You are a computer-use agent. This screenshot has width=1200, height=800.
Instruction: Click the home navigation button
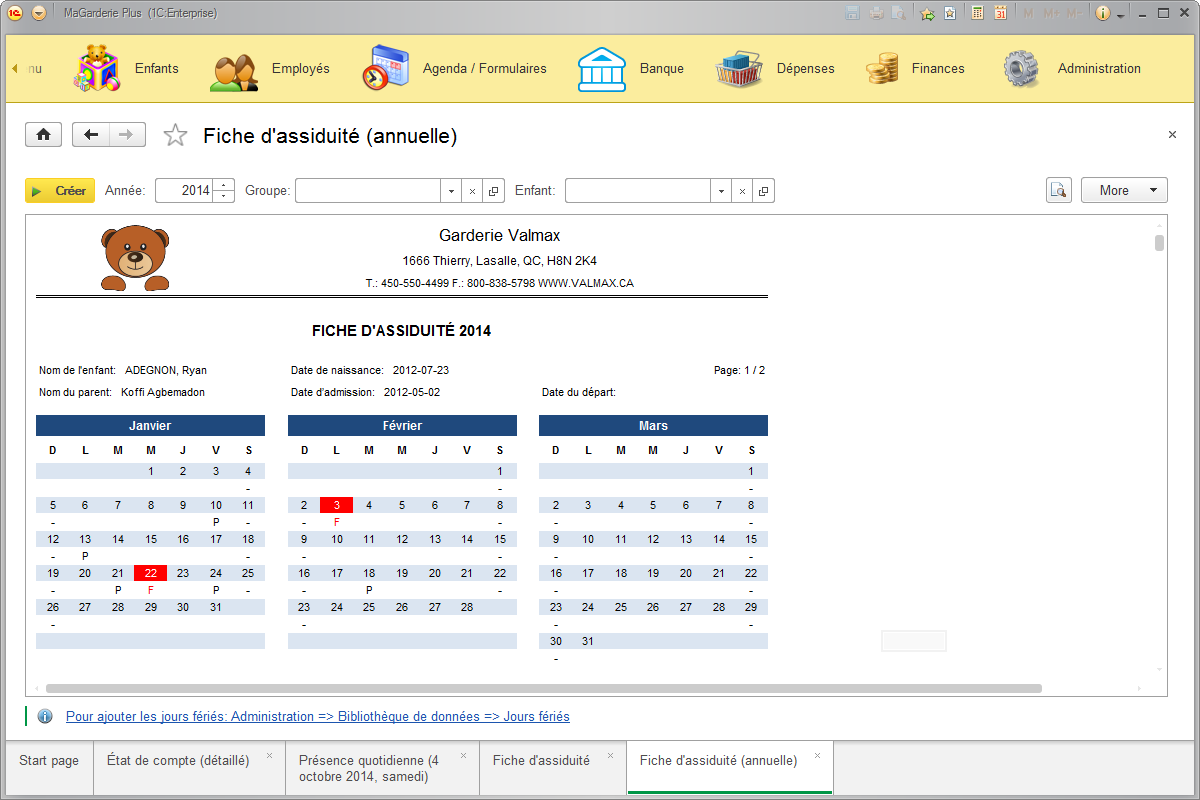pyautogui.click(x=43, y=134)
